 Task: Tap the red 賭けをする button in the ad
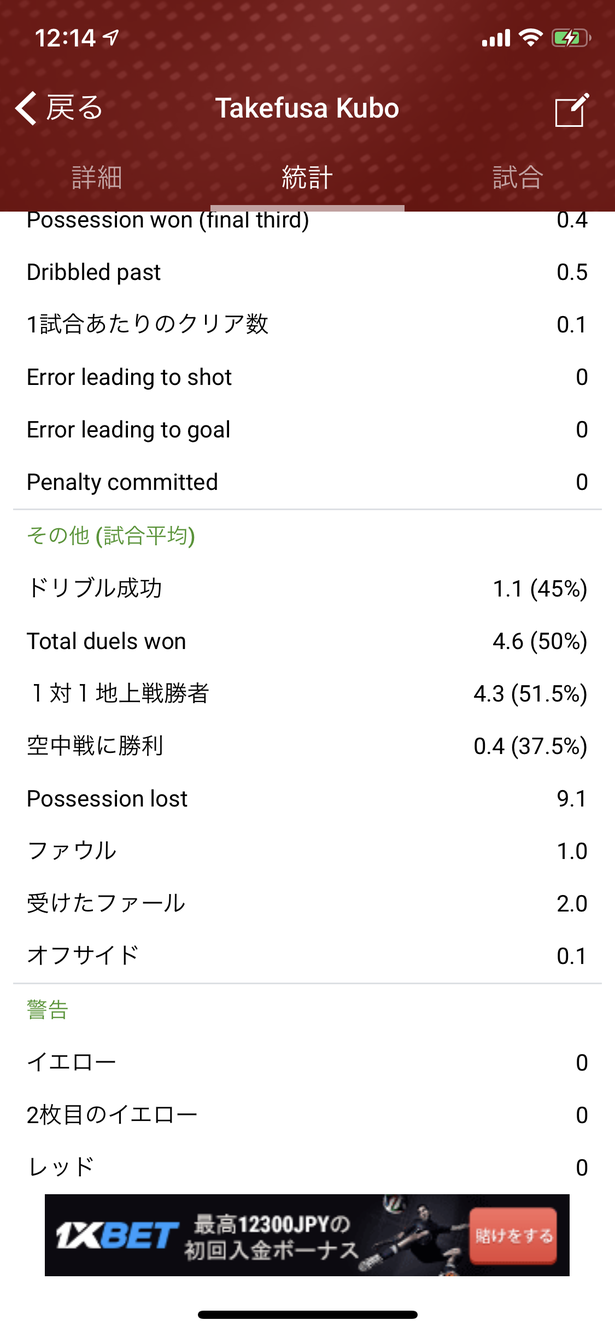pyautogui.click(x=513, y=1236)
